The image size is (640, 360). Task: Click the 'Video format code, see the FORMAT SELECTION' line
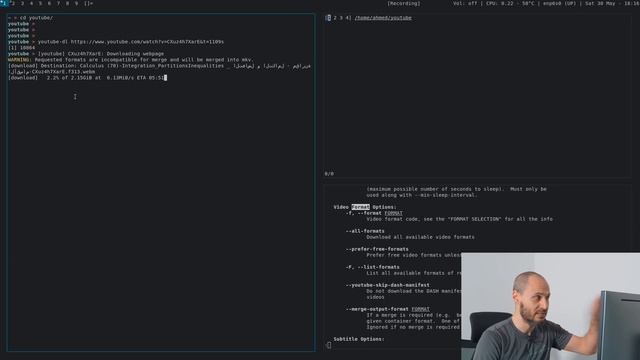tap(460, 219)
